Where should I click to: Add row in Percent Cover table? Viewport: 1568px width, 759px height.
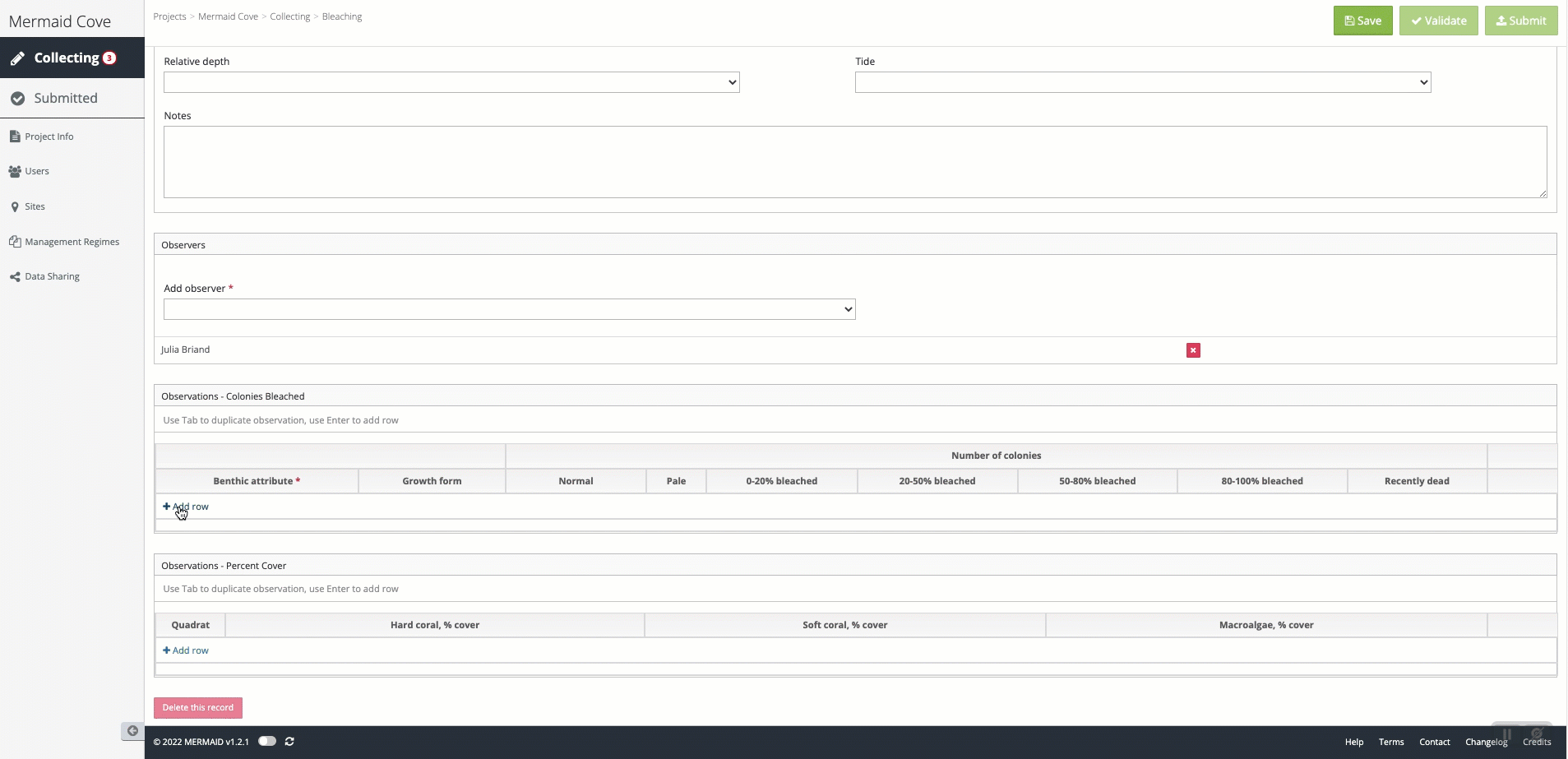tap(186, 650)
